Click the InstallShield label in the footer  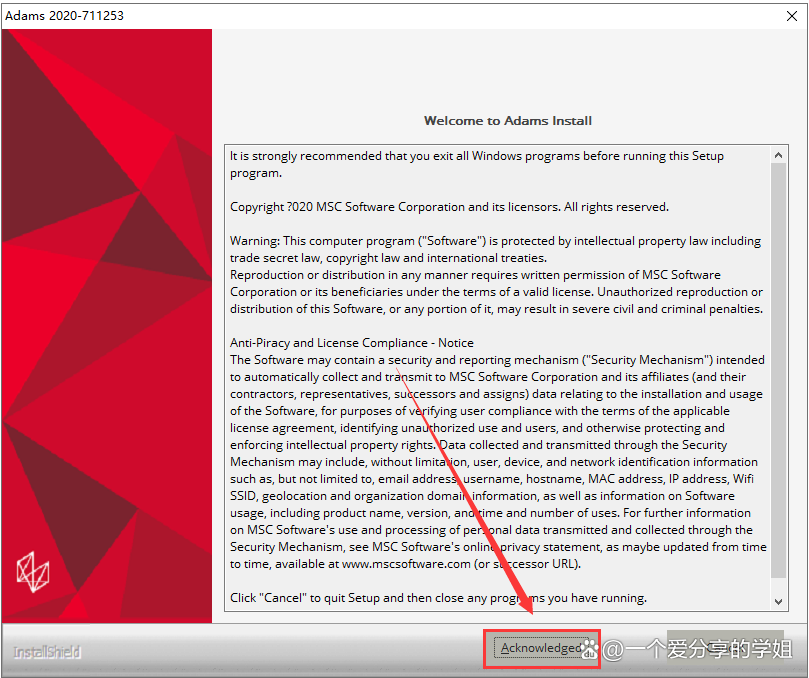47,652
